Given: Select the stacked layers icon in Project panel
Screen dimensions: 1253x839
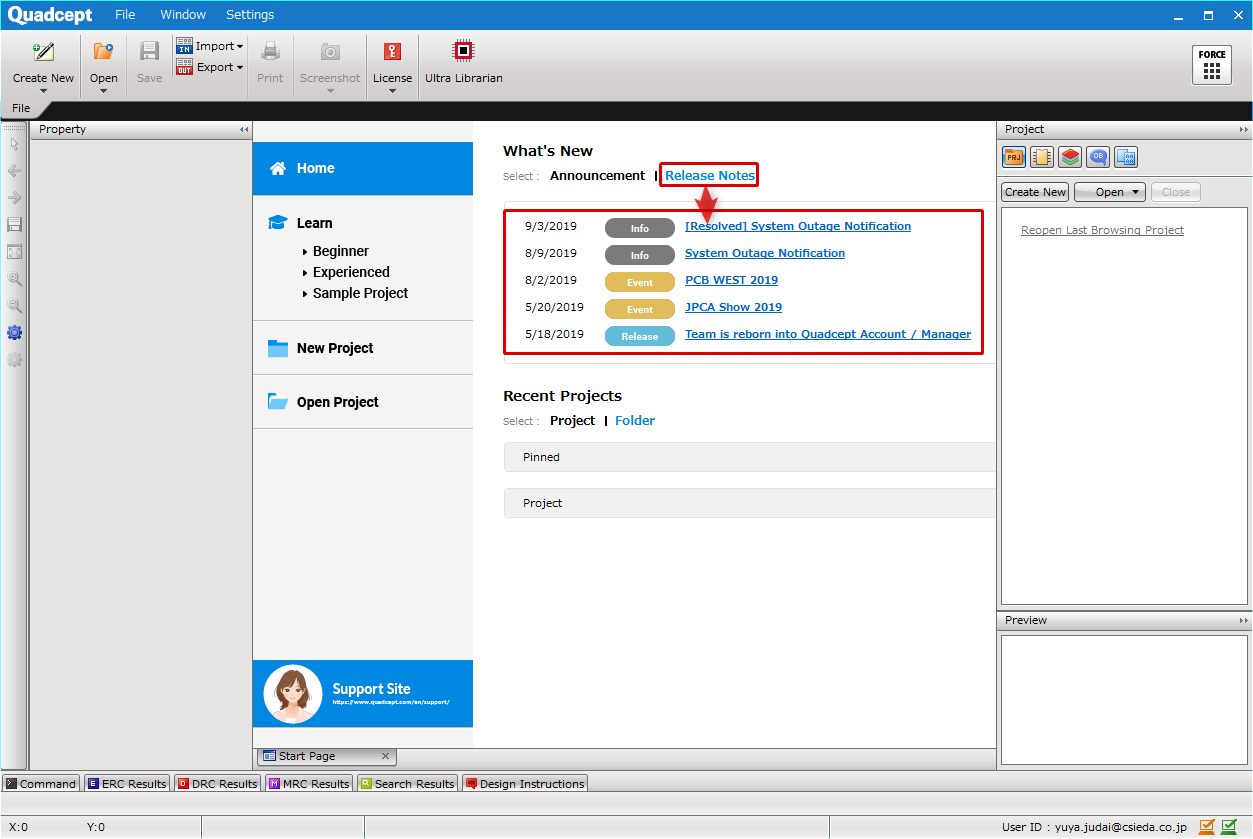Looking at the screenshot, I should 1070,157.
